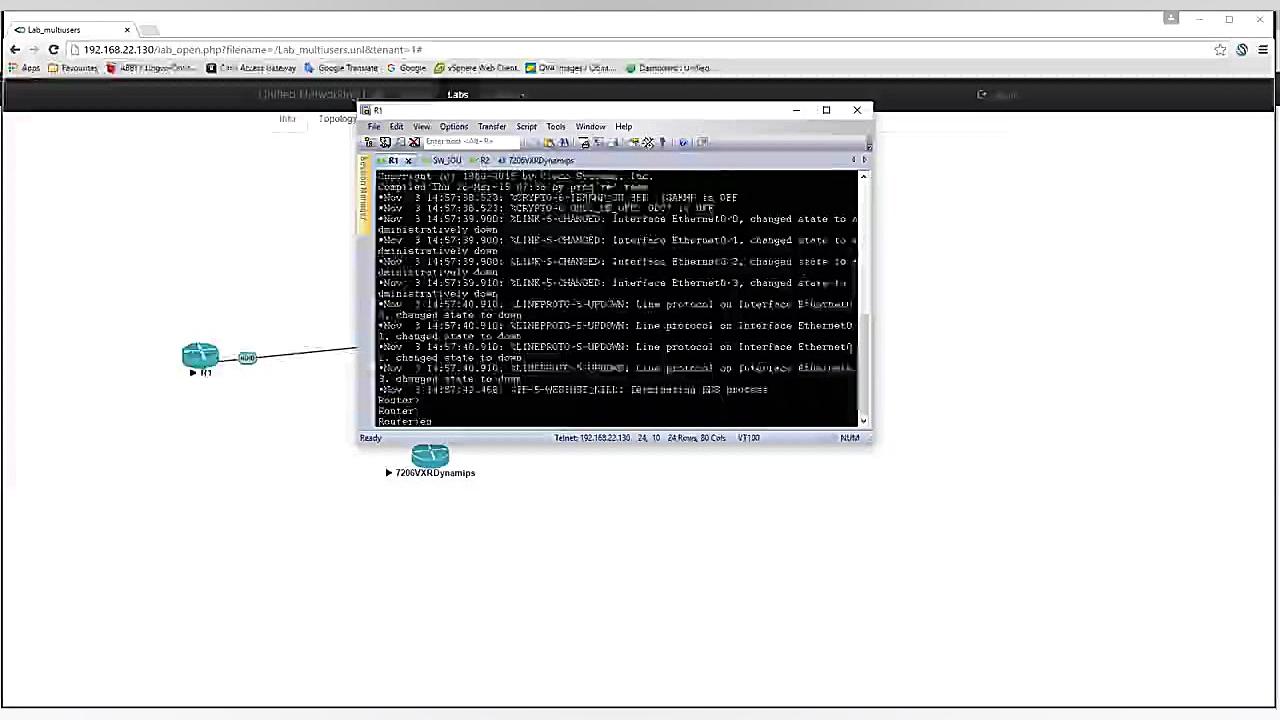Open the Labs menu in web page
1280x720 pixels.
[458, 95]
